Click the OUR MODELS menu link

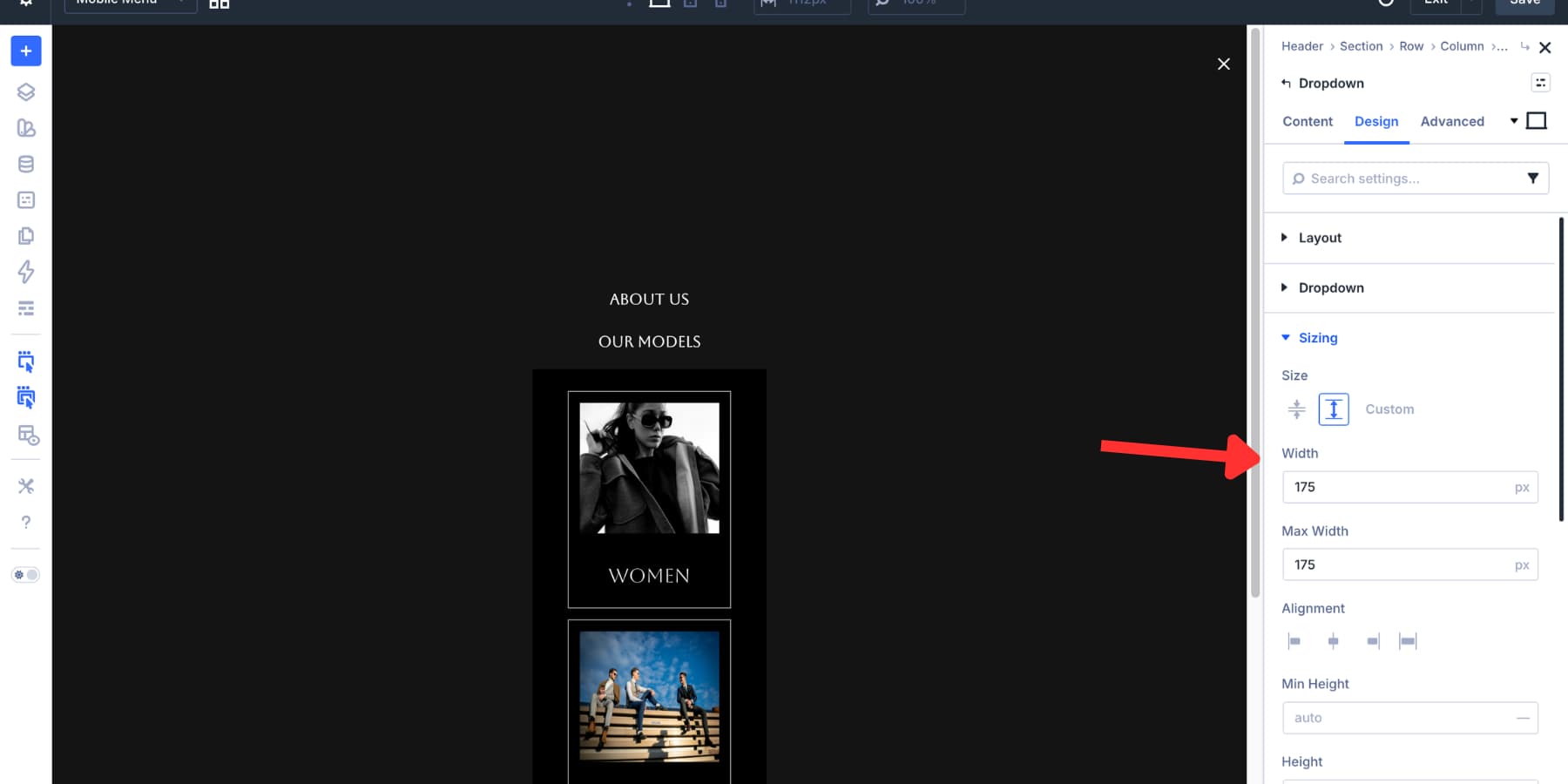649,341
